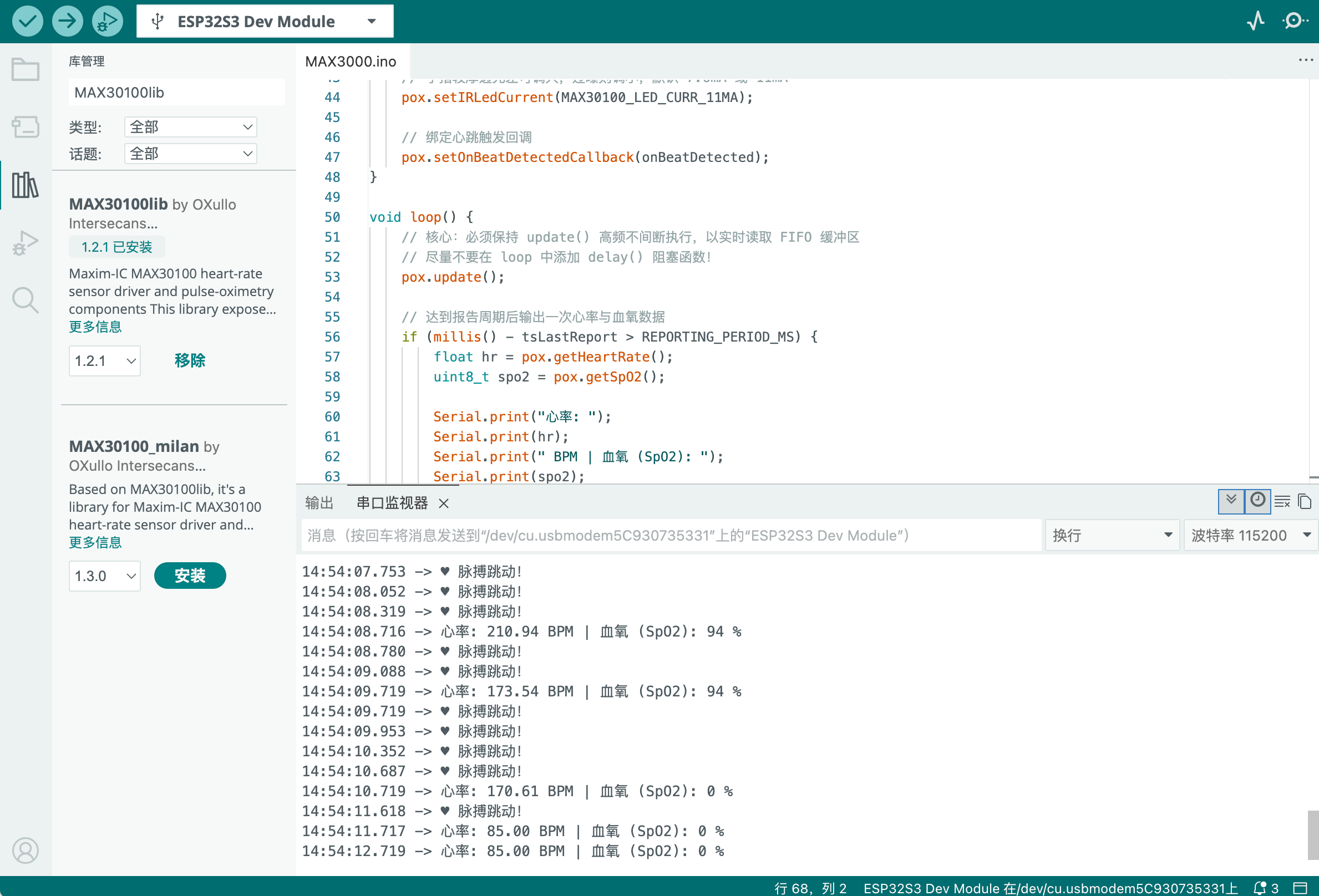Click the MAX30100_milan library title
Screen dimensions: 1319x896
134,446
